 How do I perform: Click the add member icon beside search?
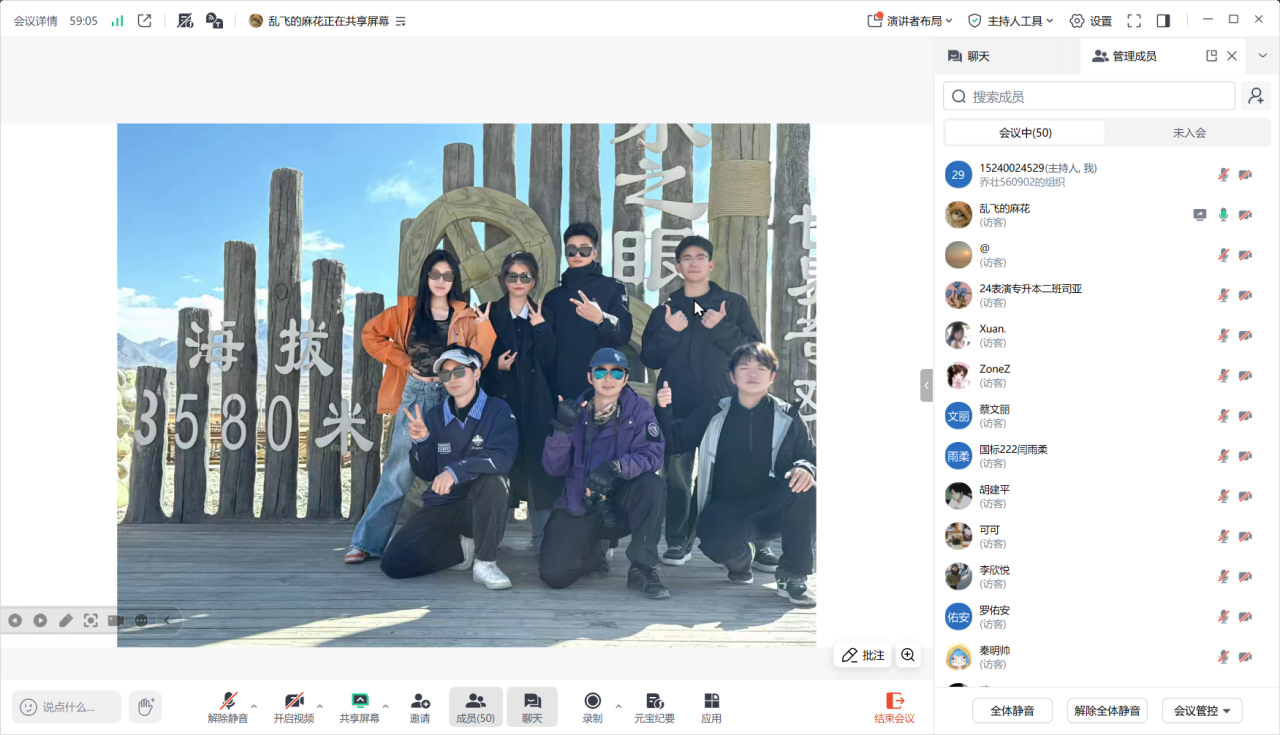tap(1256, 96)
